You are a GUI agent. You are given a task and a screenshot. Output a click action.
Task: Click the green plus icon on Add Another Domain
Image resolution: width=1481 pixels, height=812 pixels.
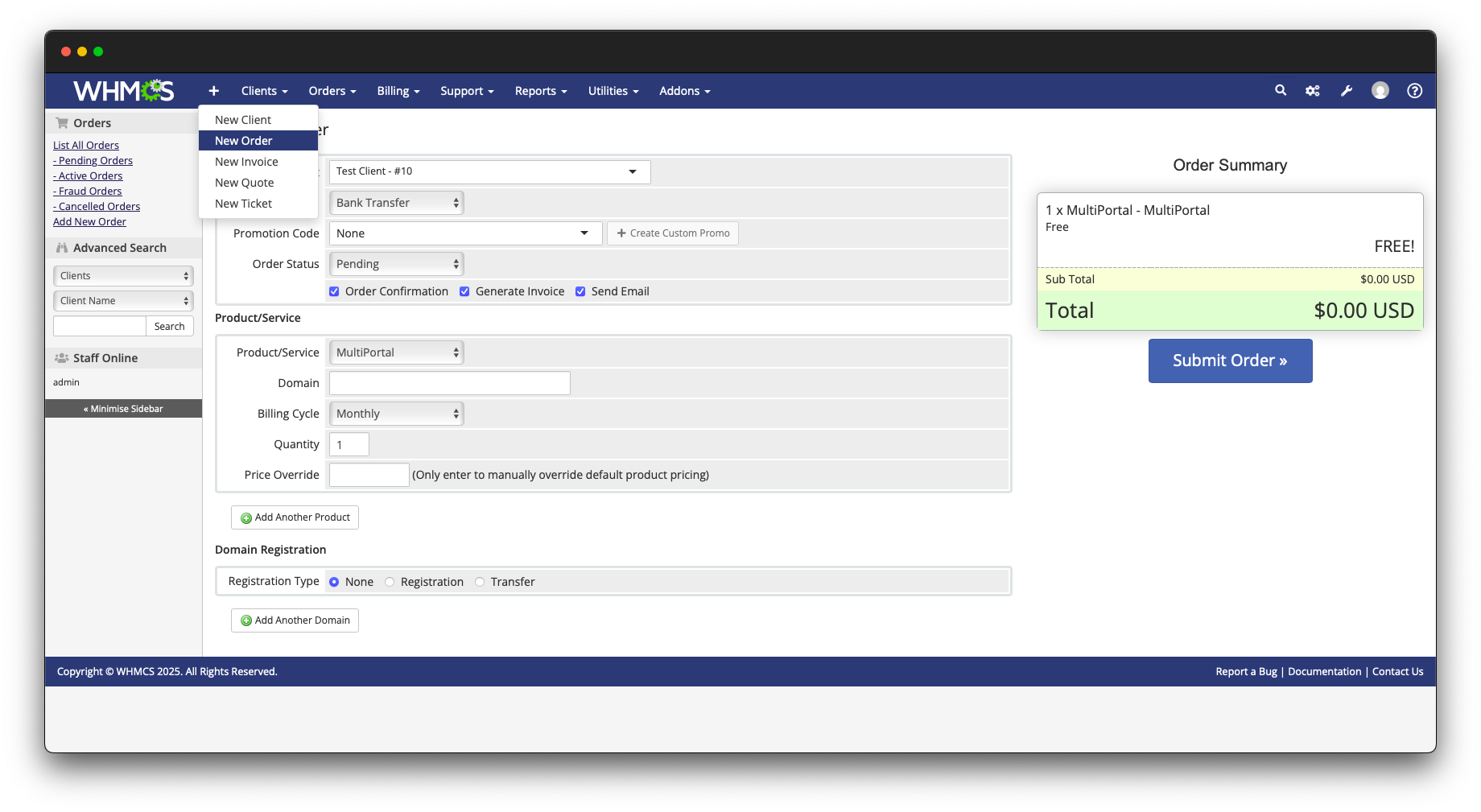pyautogui.click(x=246, y=621)
